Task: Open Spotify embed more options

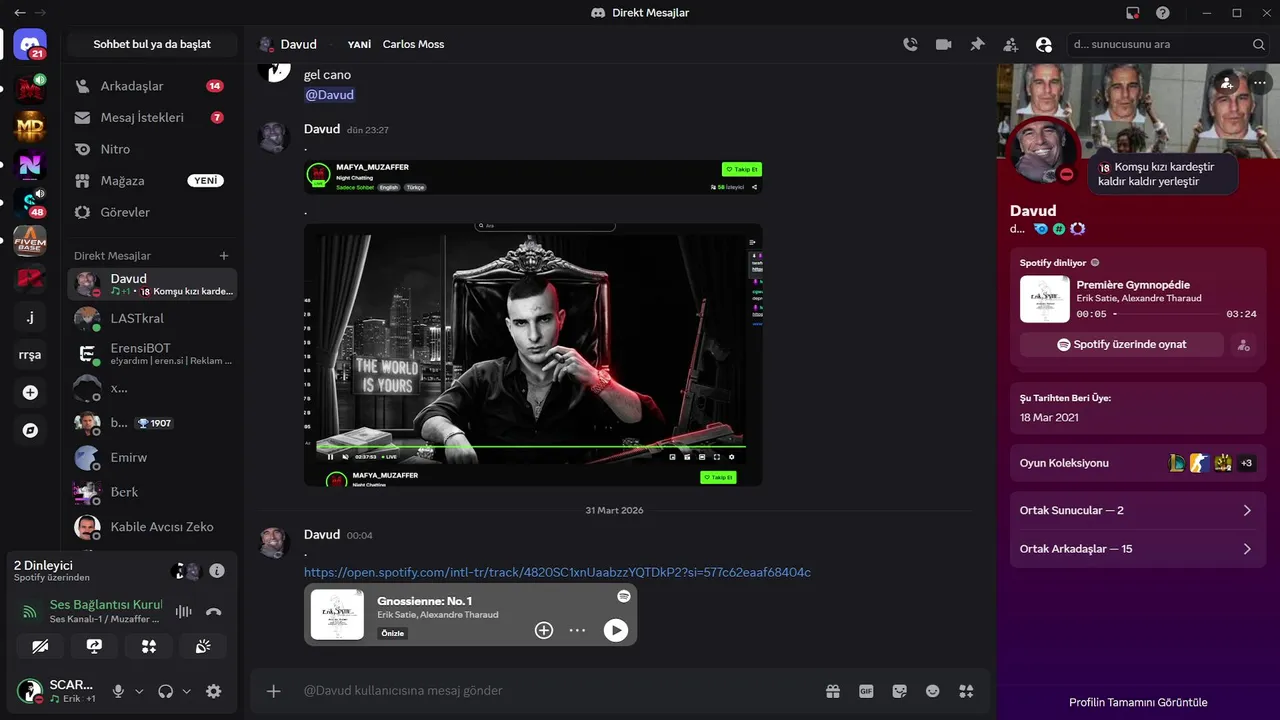Action: coord(577,630)
